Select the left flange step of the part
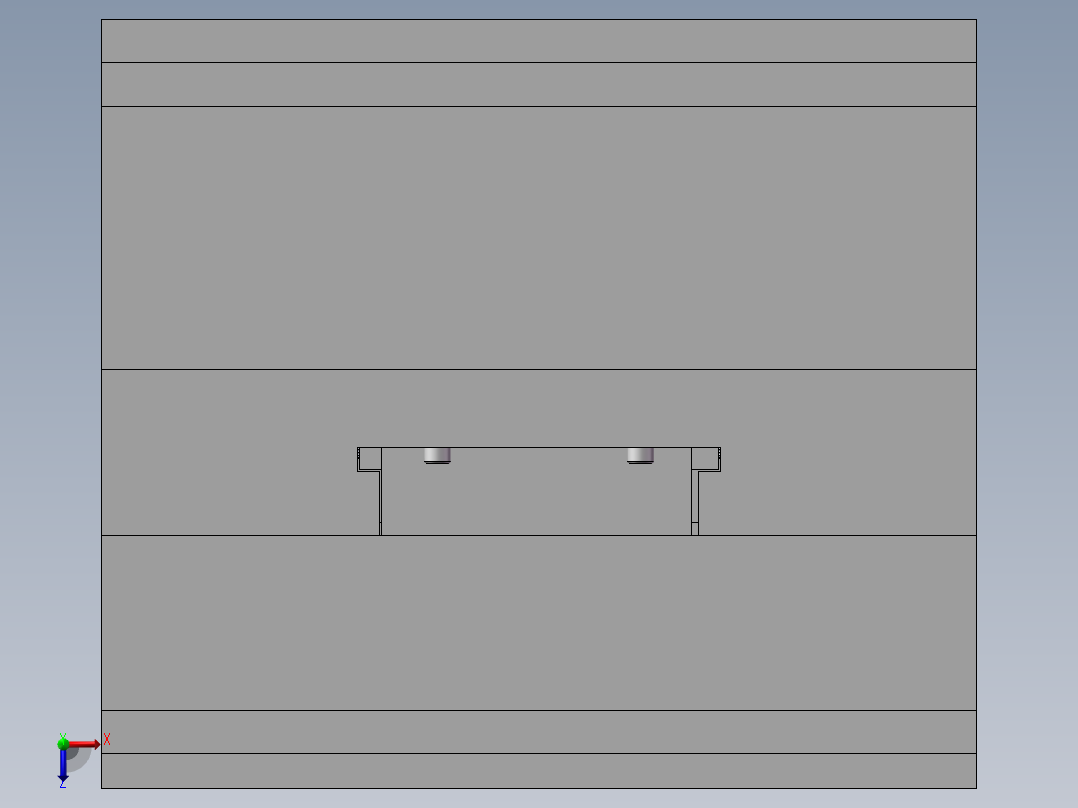1078x808 pixels. click(x=369, y=459)
